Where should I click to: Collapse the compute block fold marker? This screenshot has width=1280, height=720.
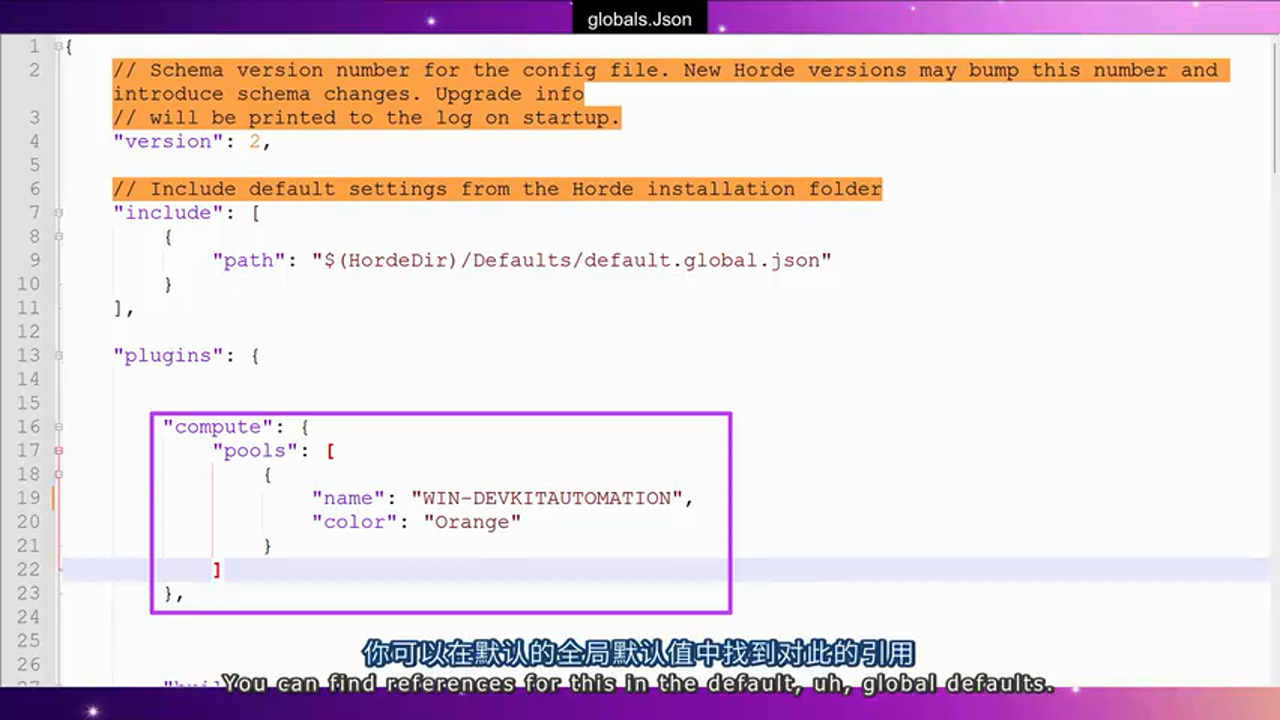[57, 427]
